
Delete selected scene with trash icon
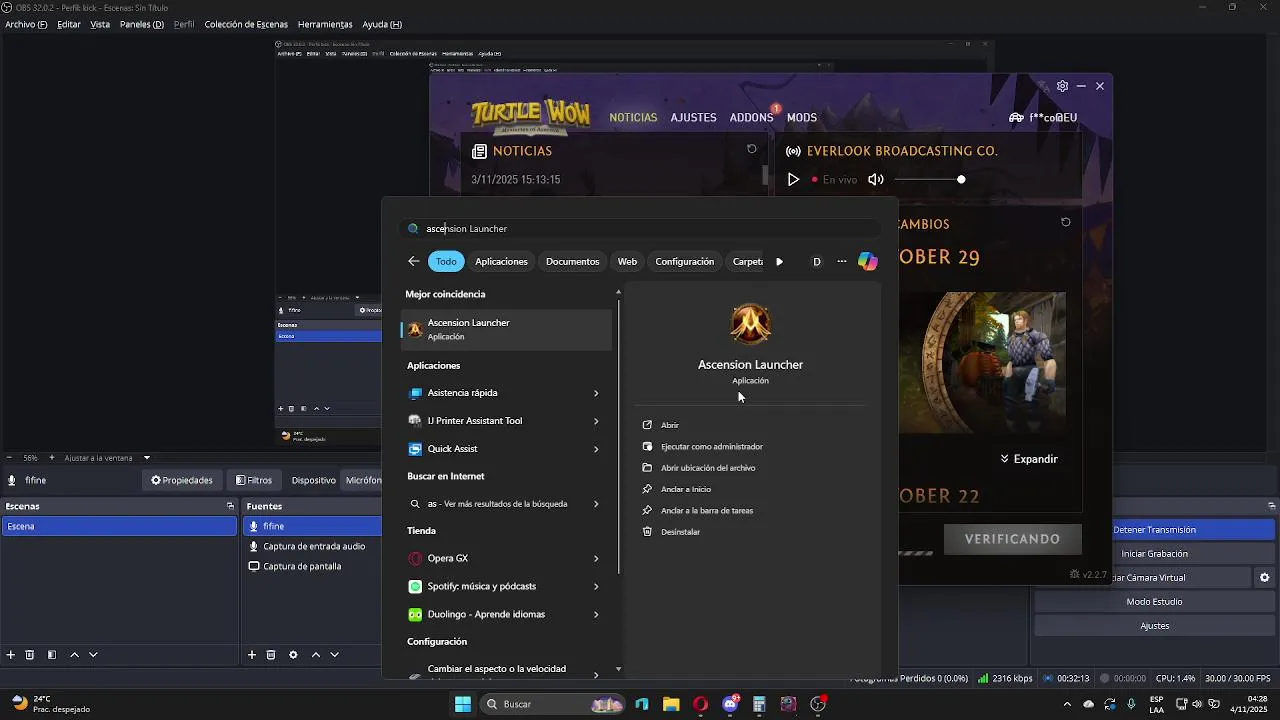[30, 655]
